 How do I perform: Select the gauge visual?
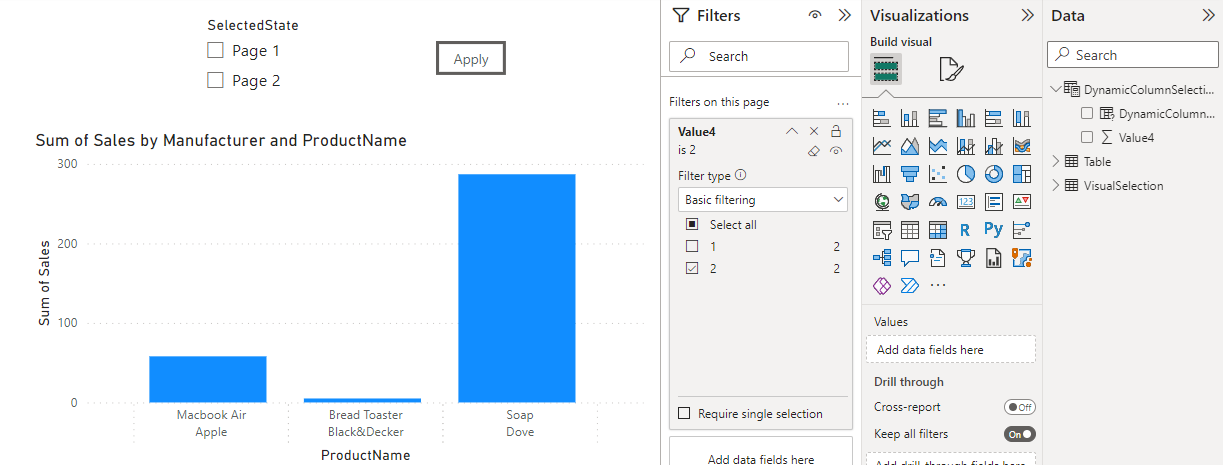pos(938,202)
